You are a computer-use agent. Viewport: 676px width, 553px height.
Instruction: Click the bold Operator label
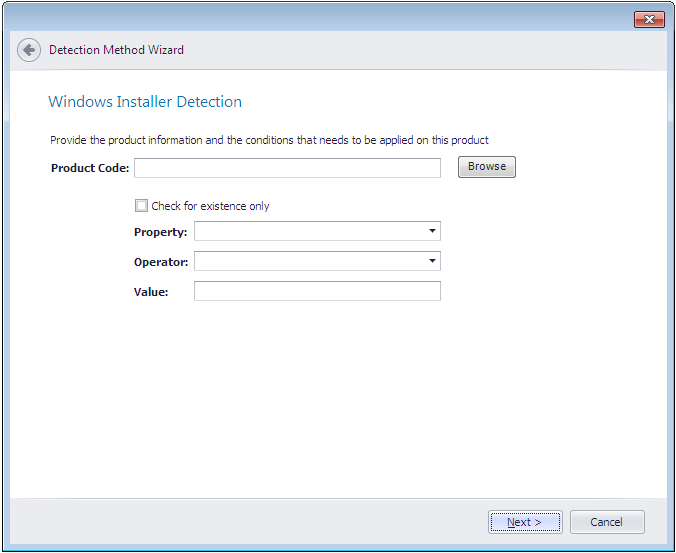[161, 262]
